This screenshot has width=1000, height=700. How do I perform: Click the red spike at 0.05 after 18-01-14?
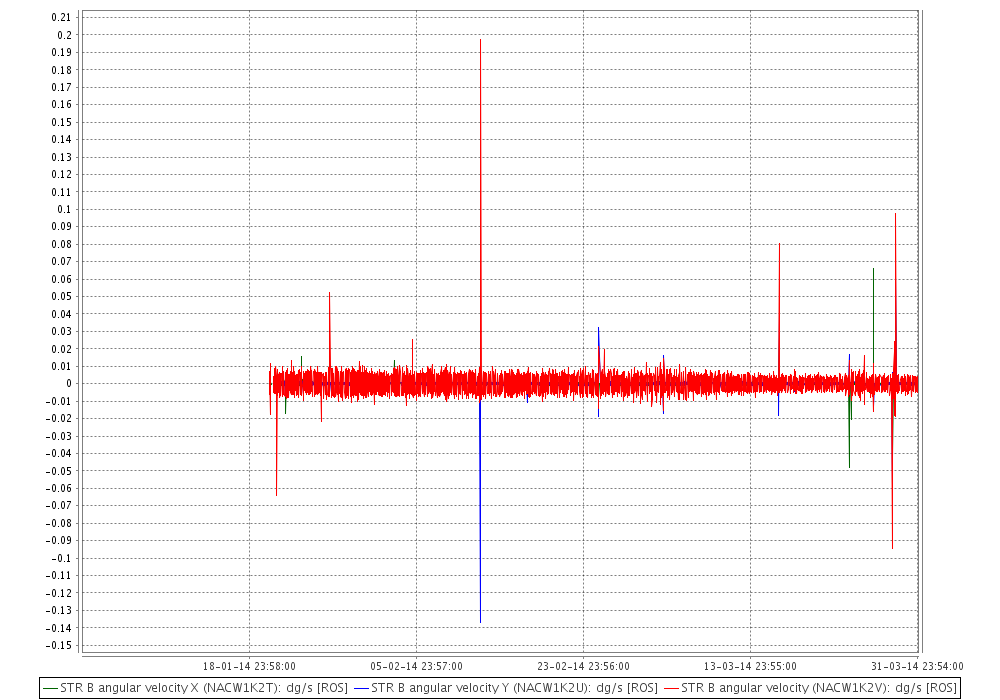tap(329, 295)
